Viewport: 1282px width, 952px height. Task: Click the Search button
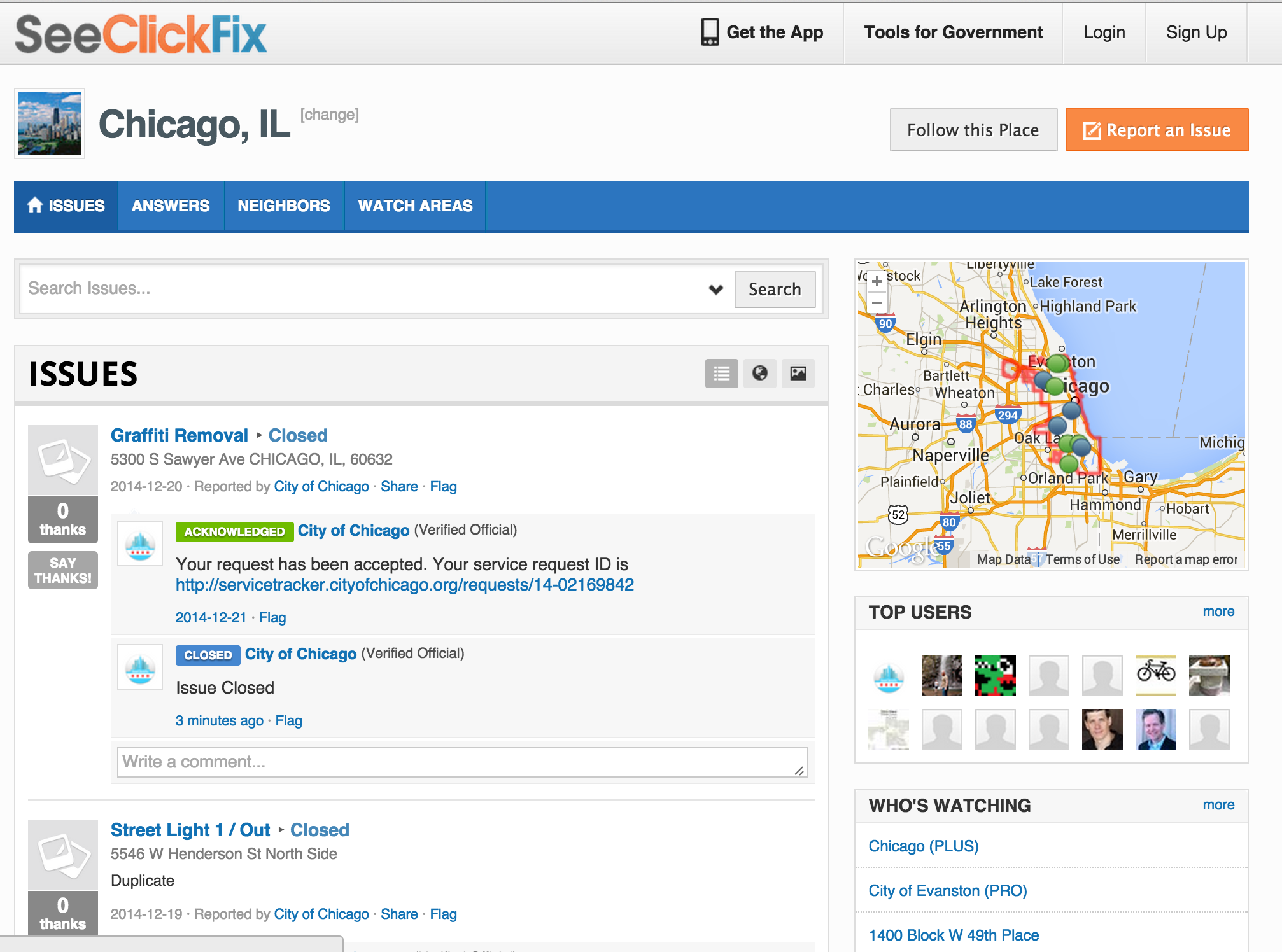coord(775,290)
